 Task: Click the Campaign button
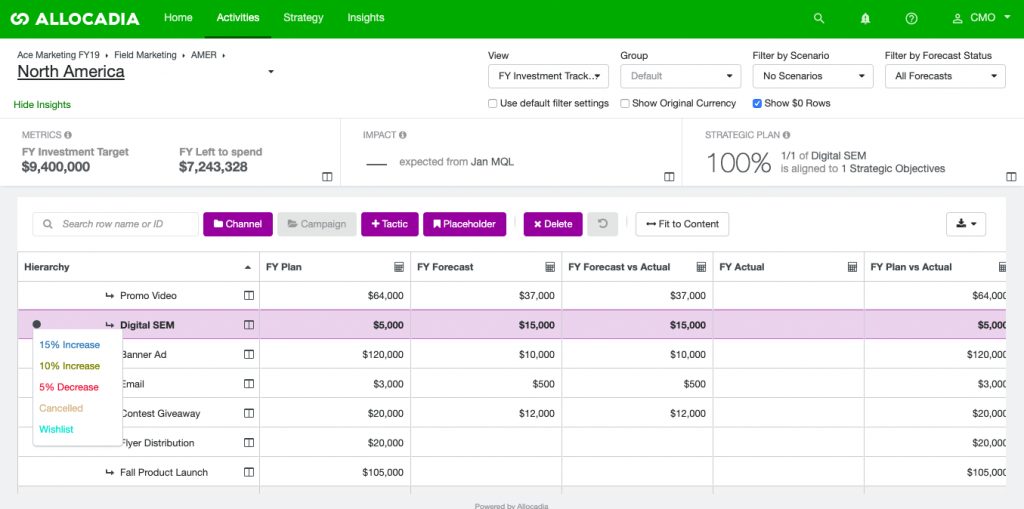pyautogui.click(x=317, y=223)
